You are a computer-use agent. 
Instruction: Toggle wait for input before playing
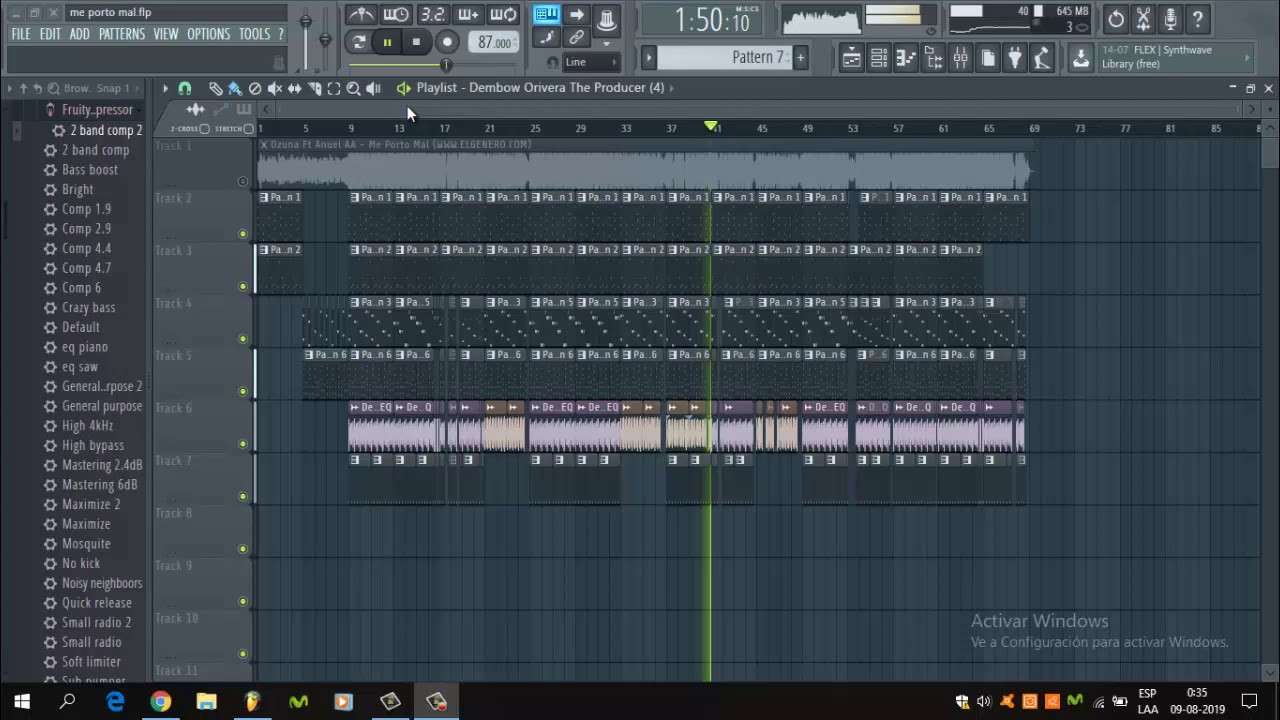[x=396, y=15]
